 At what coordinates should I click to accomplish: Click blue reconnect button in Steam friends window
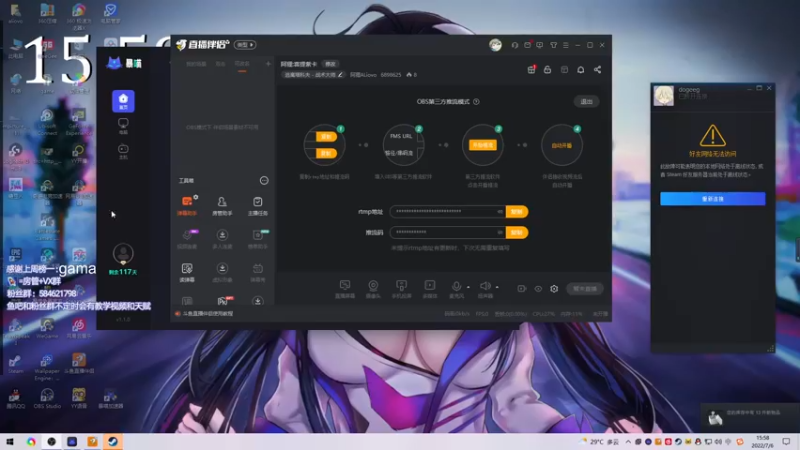coord(712,199)
